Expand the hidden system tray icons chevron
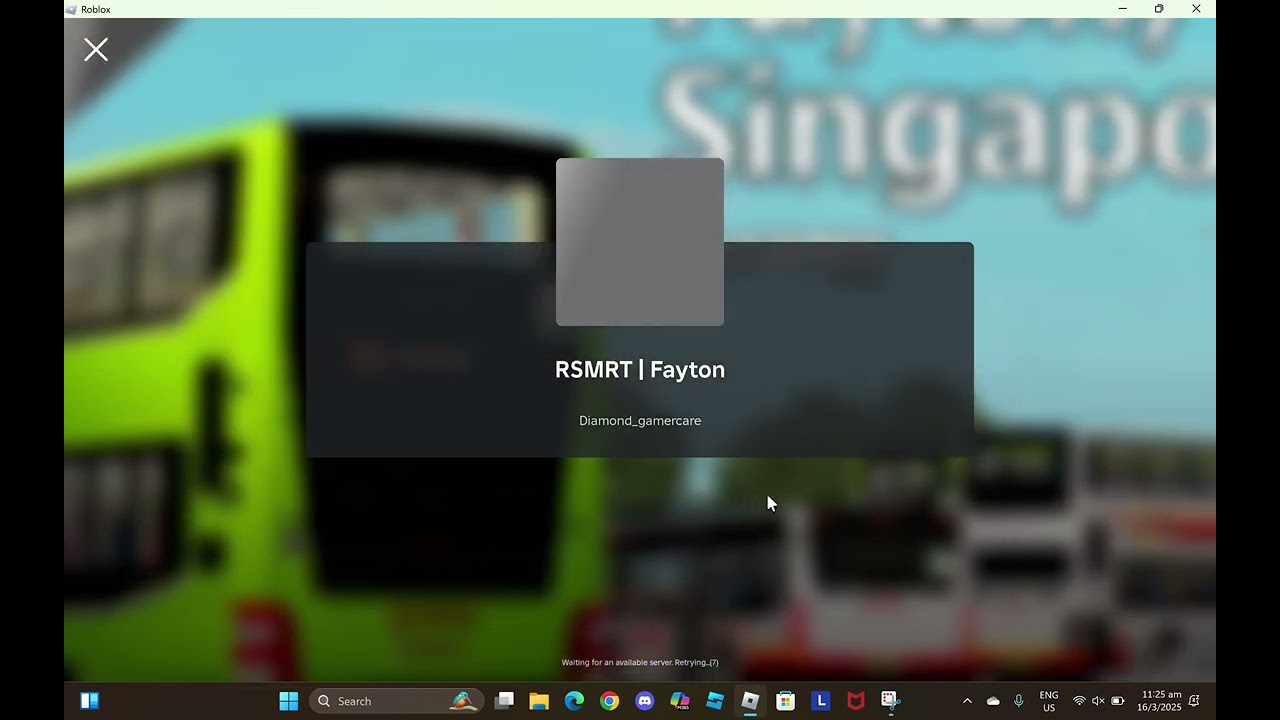The height and width of the screenshot is (720, 1280). pos(967,701)
